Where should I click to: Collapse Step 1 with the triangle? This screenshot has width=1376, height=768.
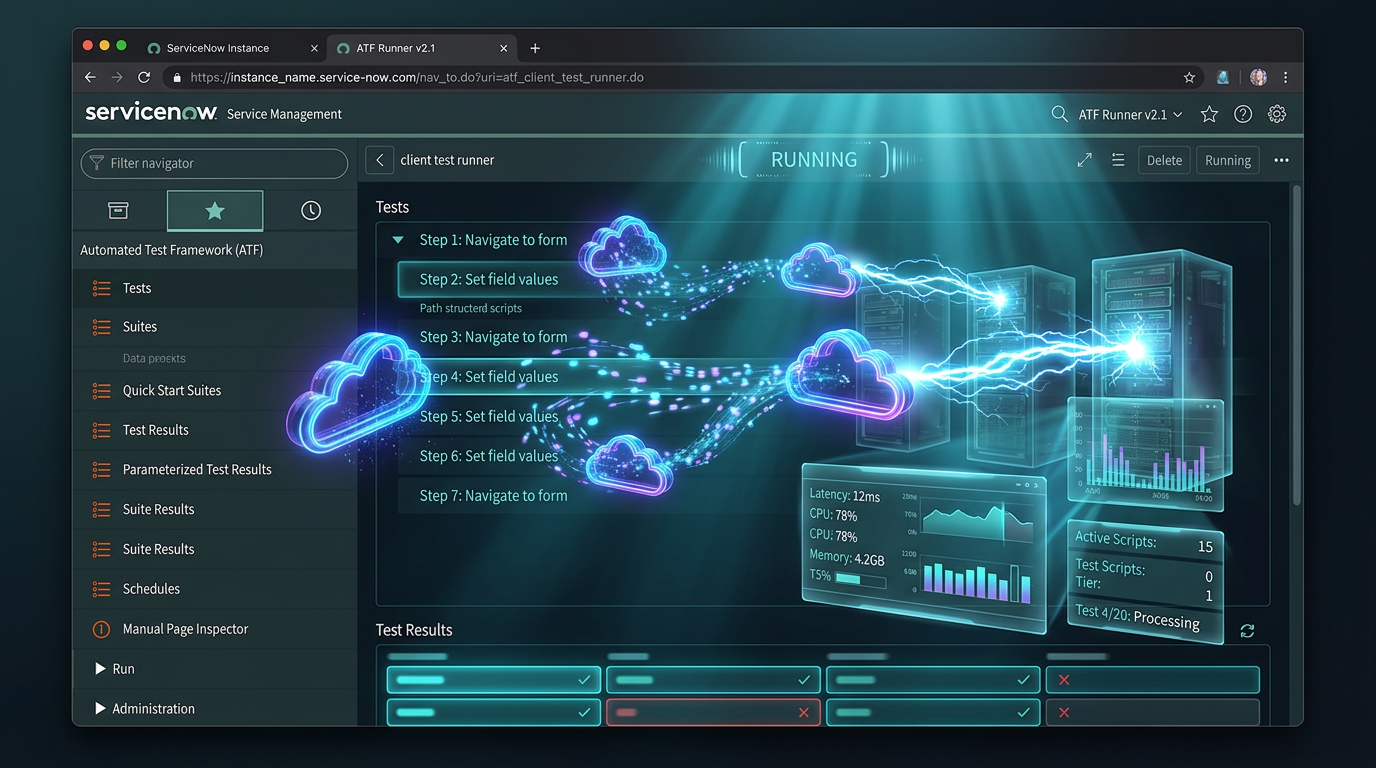pos(398,240)
